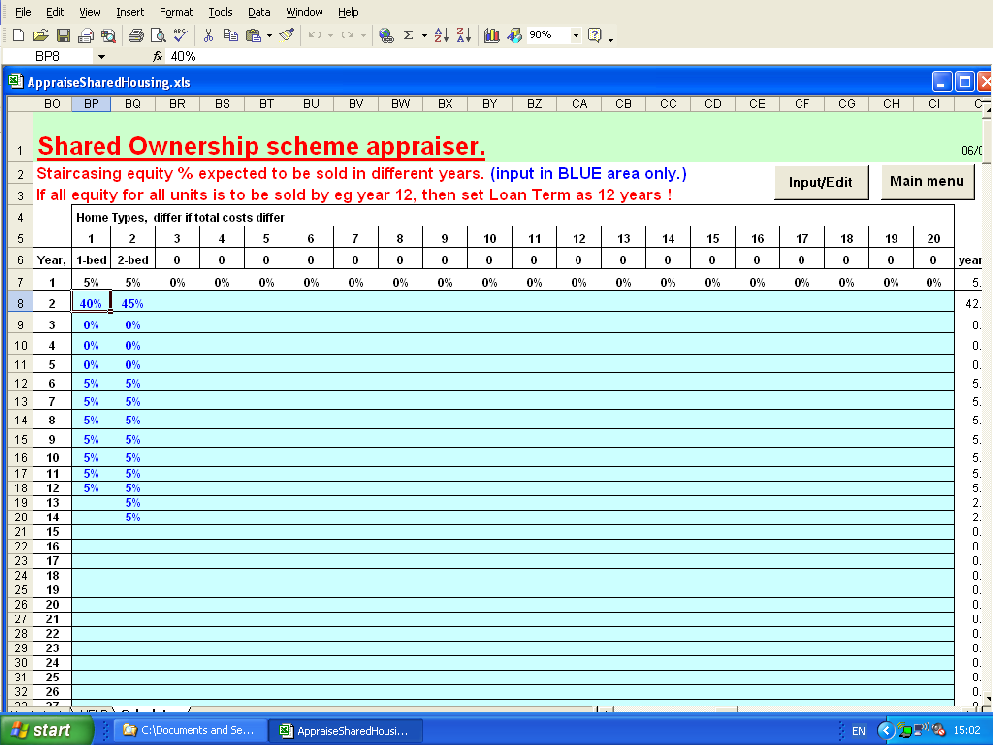The width and height of the screenshot is (993, 745).
Task: Open the Insert menu
Action: (130, 12)
